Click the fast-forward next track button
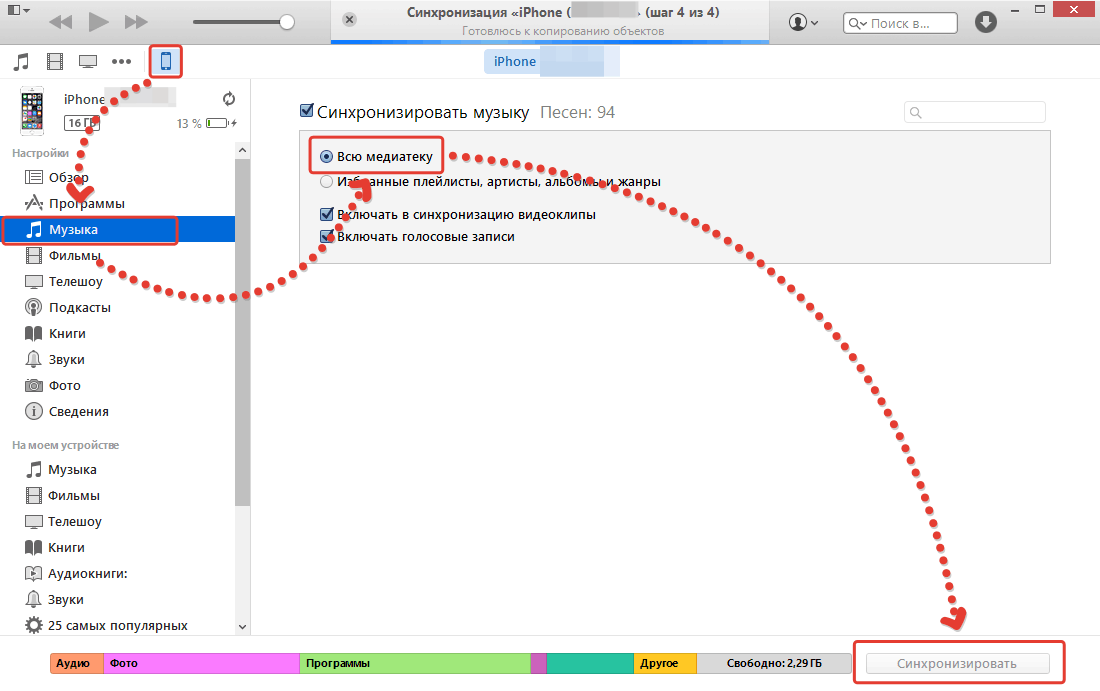1100x691 pixels. pos(136,22)
